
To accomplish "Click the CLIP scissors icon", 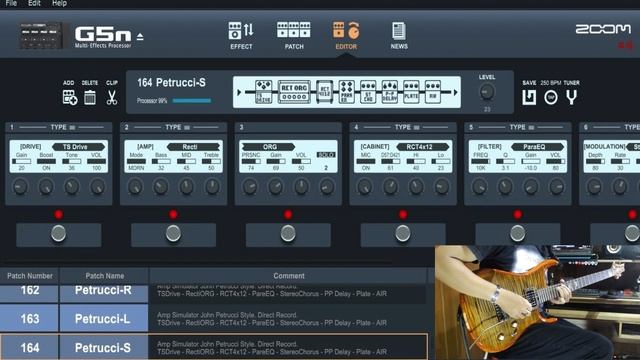I will coord(111,98).
